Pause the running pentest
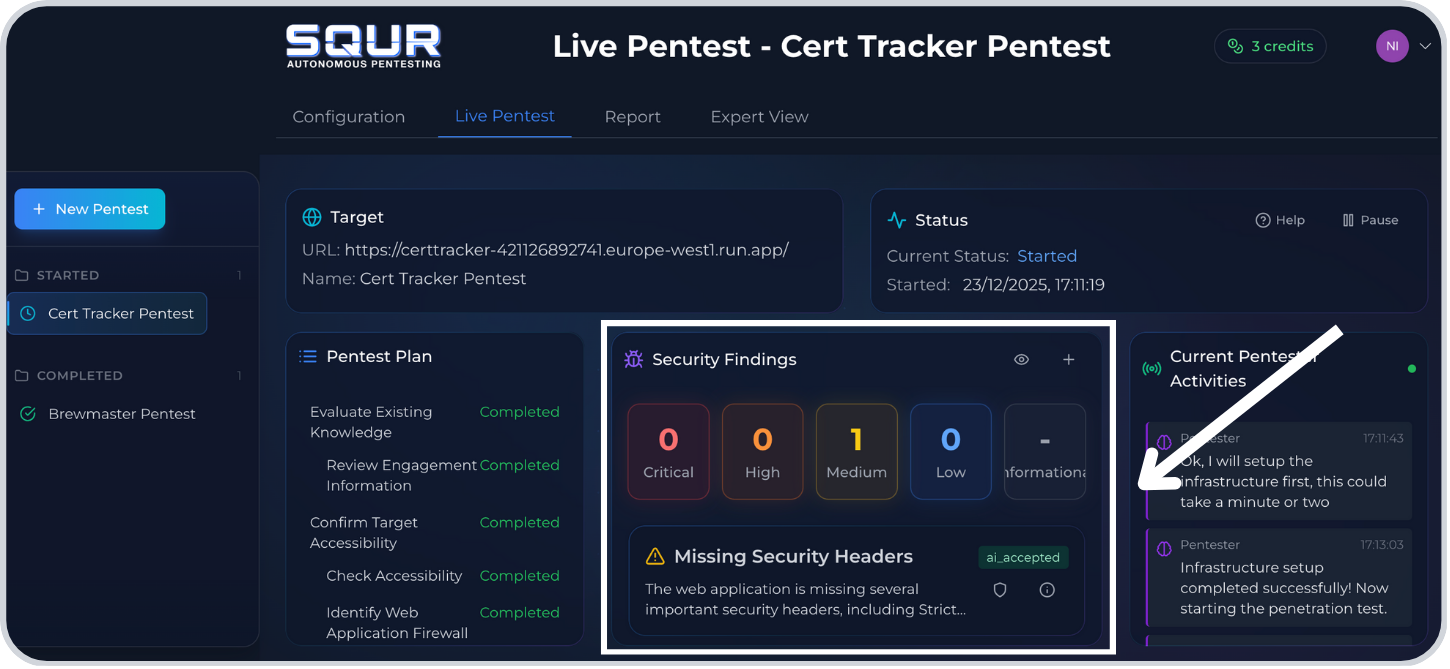The width and height of the screenshot is (1450, 669). pos(1369,220)
